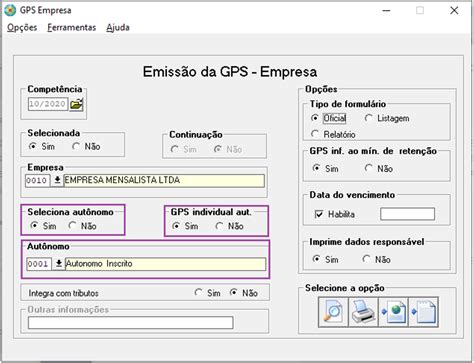474x363 pixels.
Task: Choose Oficial form type
Action: coord(329,118)
